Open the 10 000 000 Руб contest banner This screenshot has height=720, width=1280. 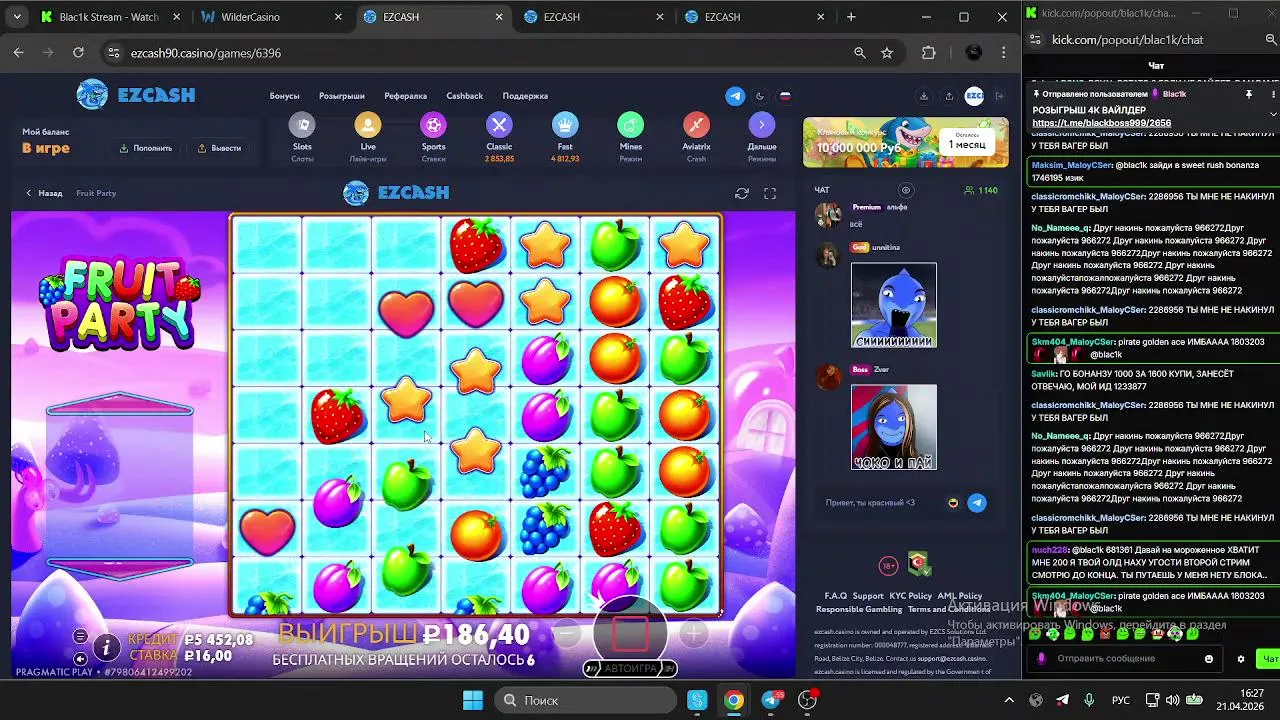pyautogui.click(x=905, y=142)
